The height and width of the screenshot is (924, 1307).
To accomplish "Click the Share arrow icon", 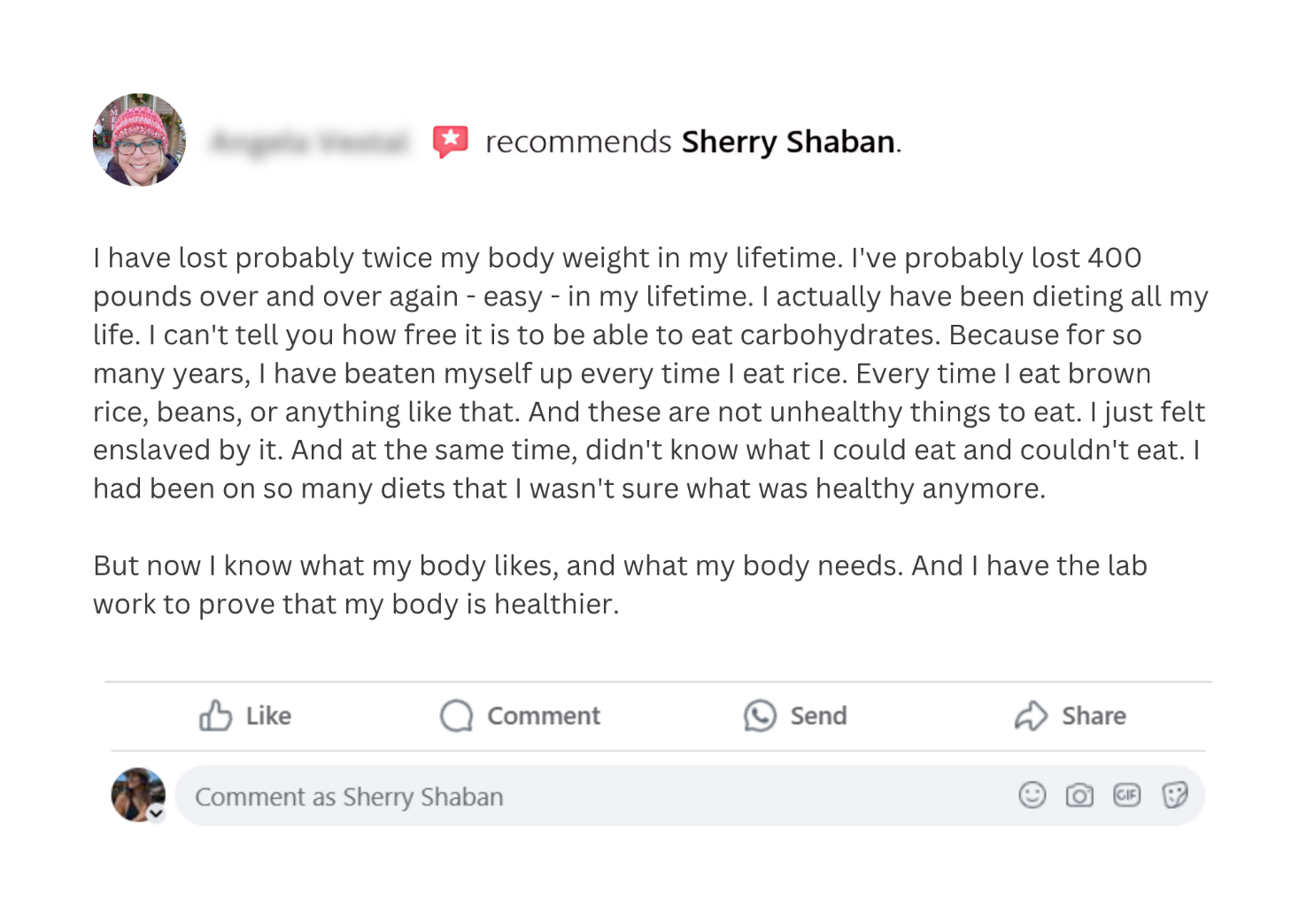I will coord(1031,716).
